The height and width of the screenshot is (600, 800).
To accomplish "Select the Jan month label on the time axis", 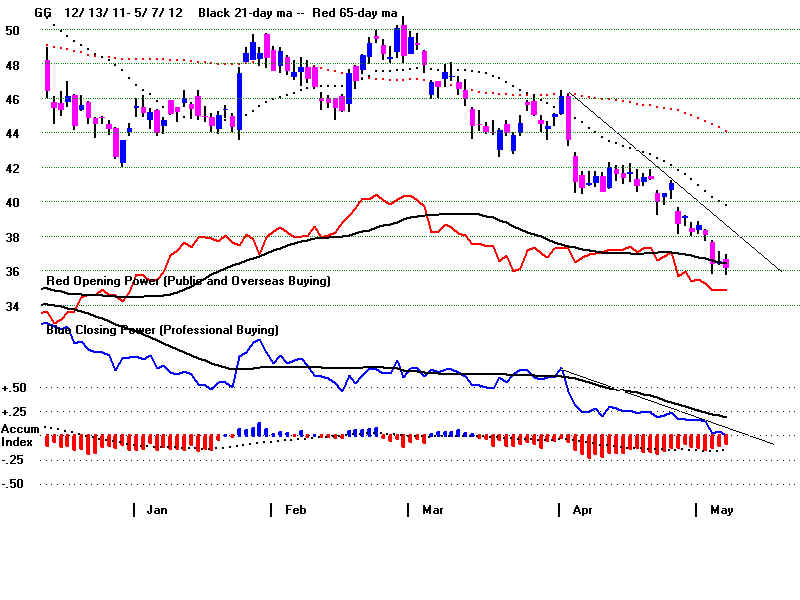I will coord(157,510).
